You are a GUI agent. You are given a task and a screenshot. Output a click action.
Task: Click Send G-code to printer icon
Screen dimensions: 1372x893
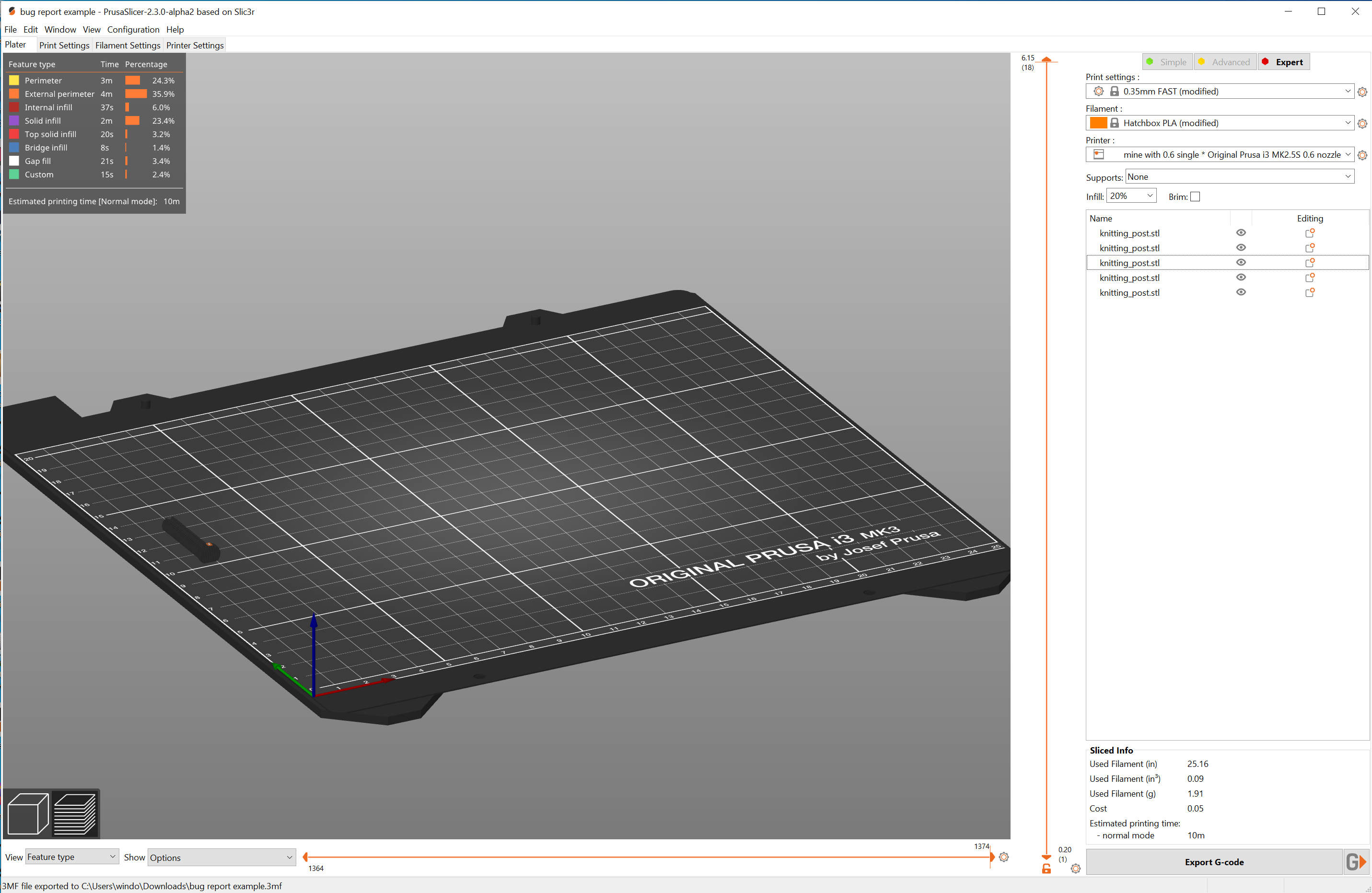click(x=1357, y=862)
